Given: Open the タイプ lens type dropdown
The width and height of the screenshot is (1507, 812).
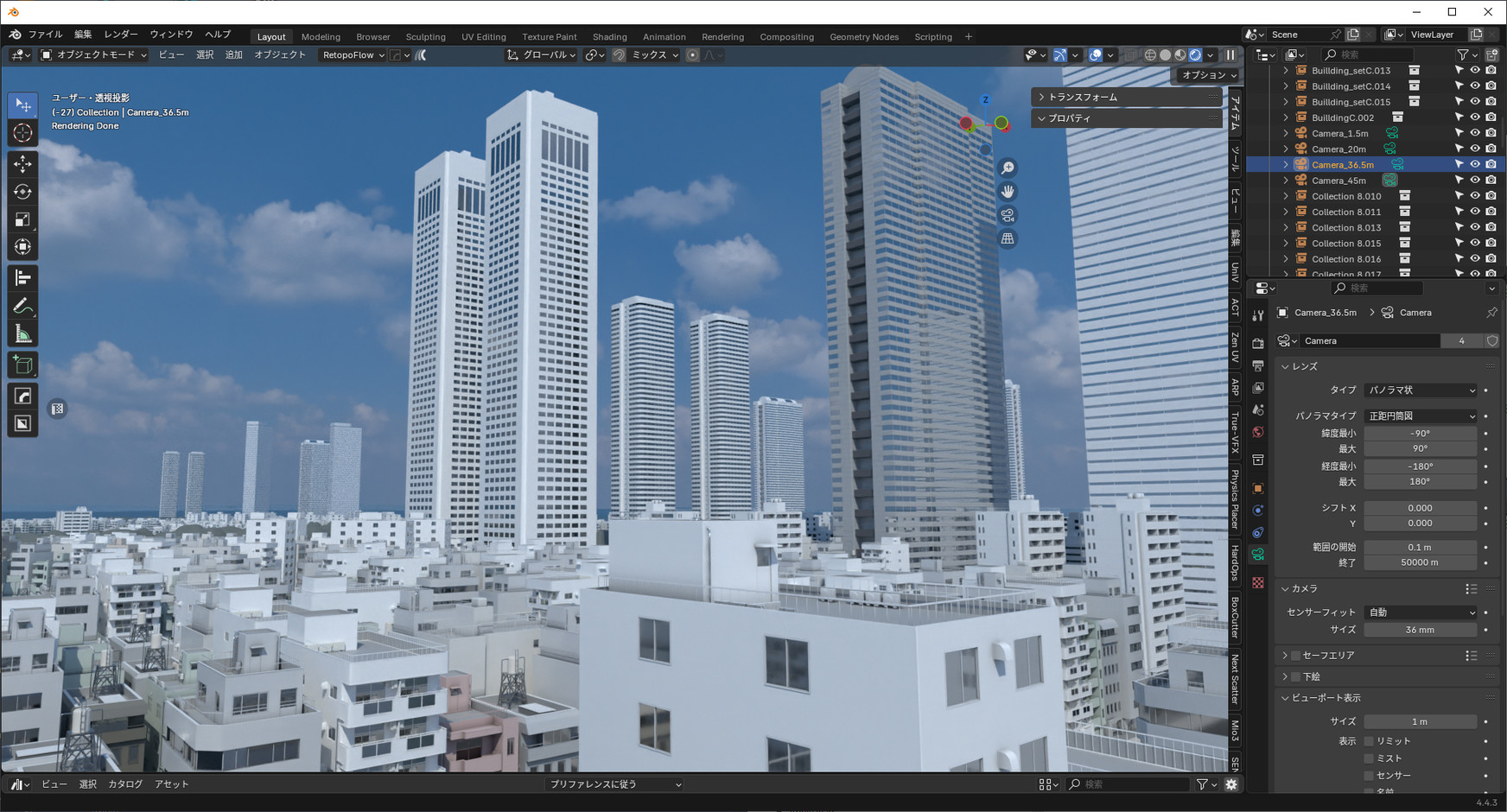Looking at the screenshot, I should click(1421, 390).
